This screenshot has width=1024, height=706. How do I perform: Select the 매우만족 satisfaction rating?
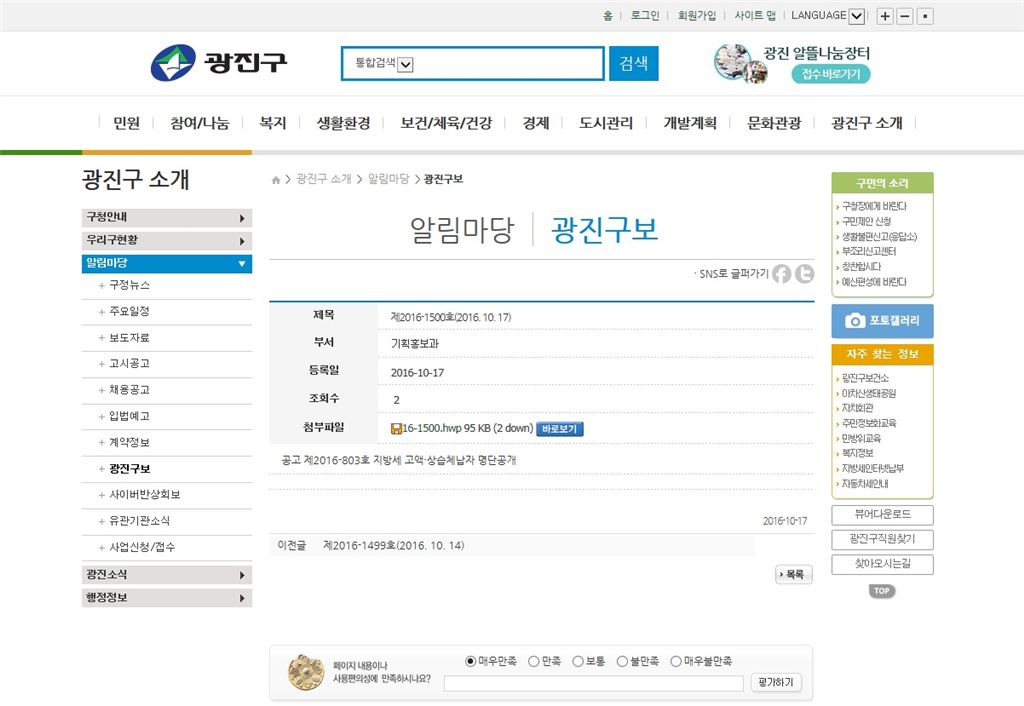[x=468, y=661]
